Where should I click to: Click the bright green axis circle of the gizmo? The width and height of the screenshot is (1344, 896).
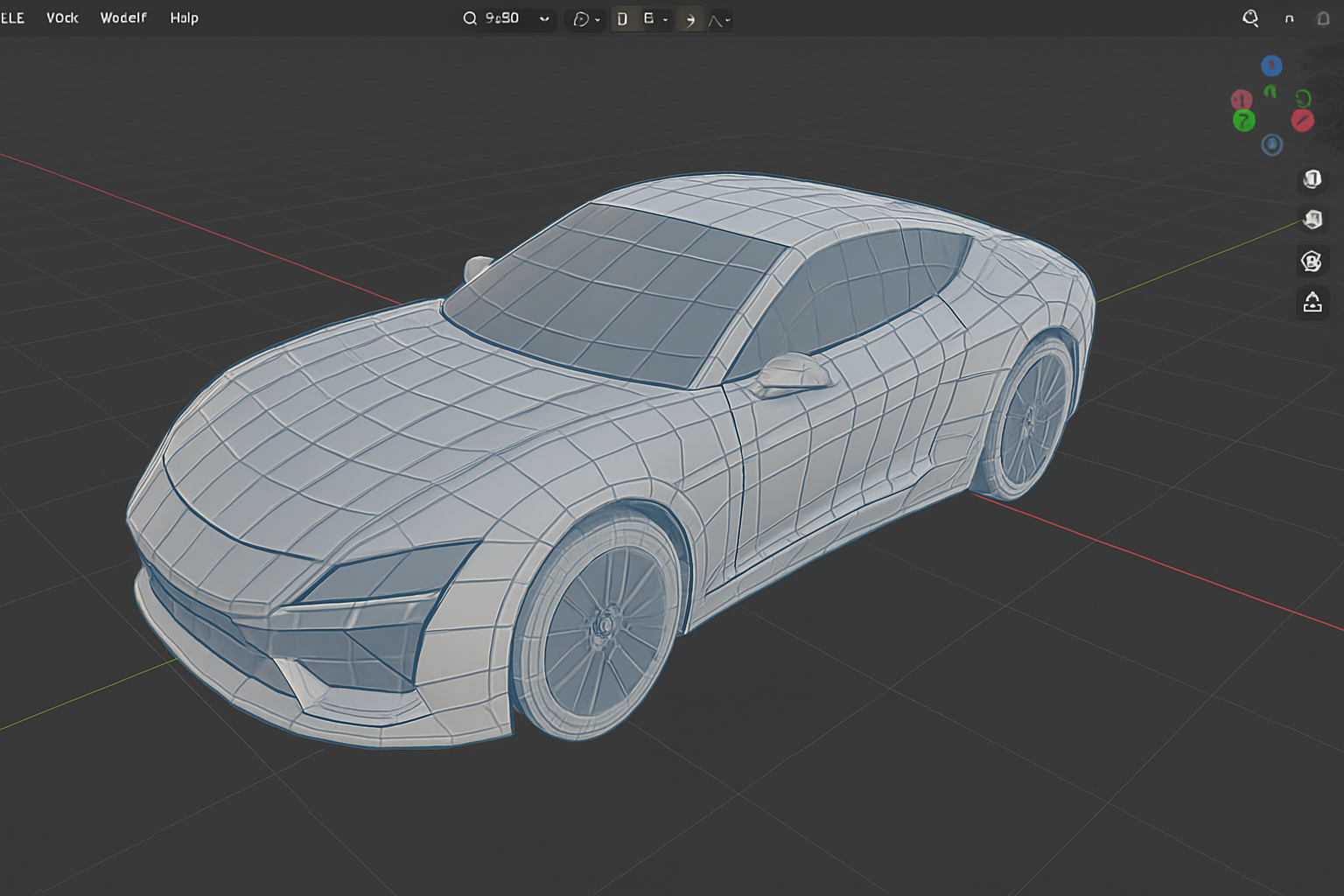(x=1244, y=121)
